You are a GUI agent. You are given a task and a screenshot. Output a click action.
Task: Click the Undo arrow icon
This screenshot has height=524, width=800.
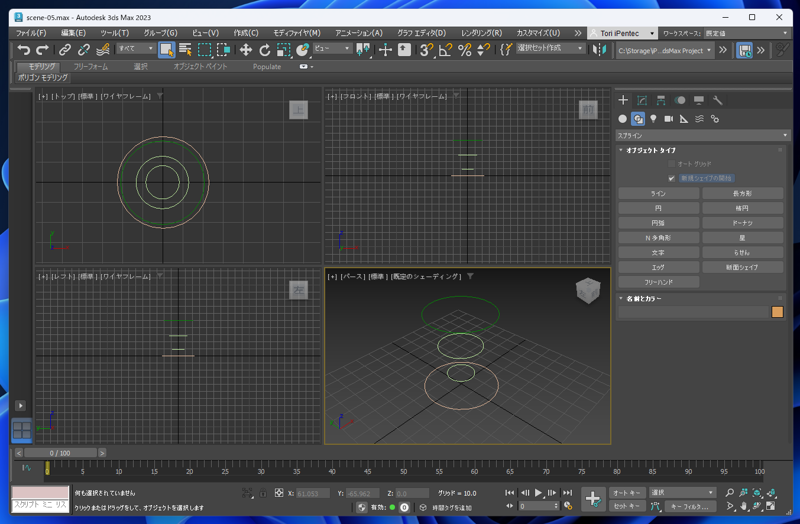click(x=23, y=49)
